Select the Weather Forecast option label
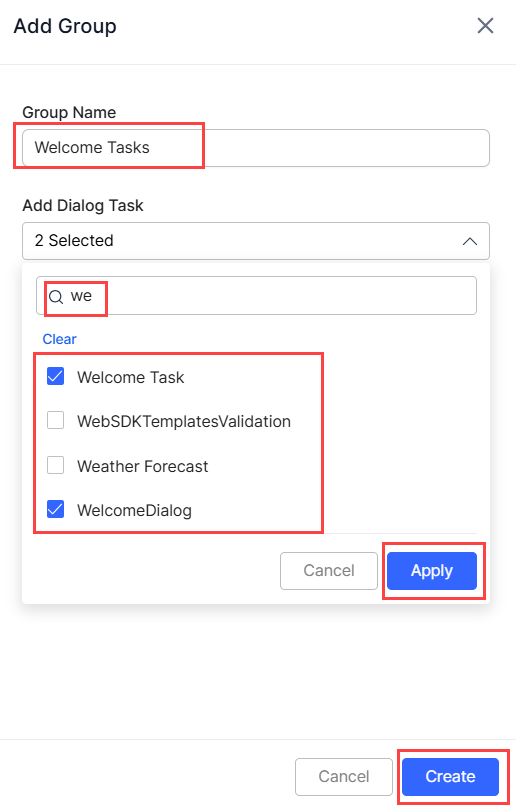516x805 pixels. coord(143,466)
